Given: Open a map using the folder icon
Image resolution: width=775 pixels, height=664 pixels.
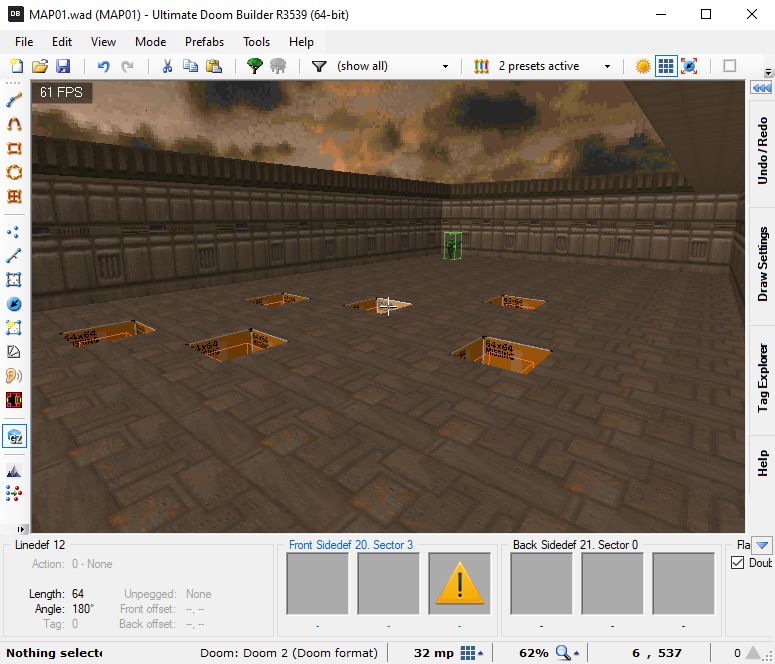Looking at the screenshot, I should coord(40,66).
